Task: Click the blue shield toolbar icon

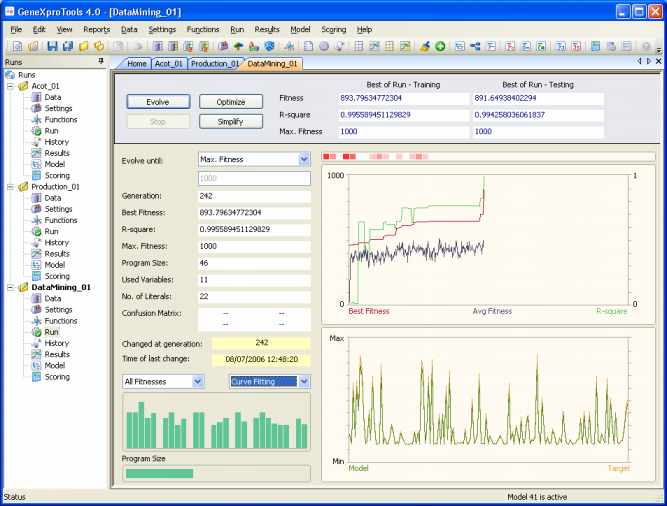Action: click(x=269, y=46)
